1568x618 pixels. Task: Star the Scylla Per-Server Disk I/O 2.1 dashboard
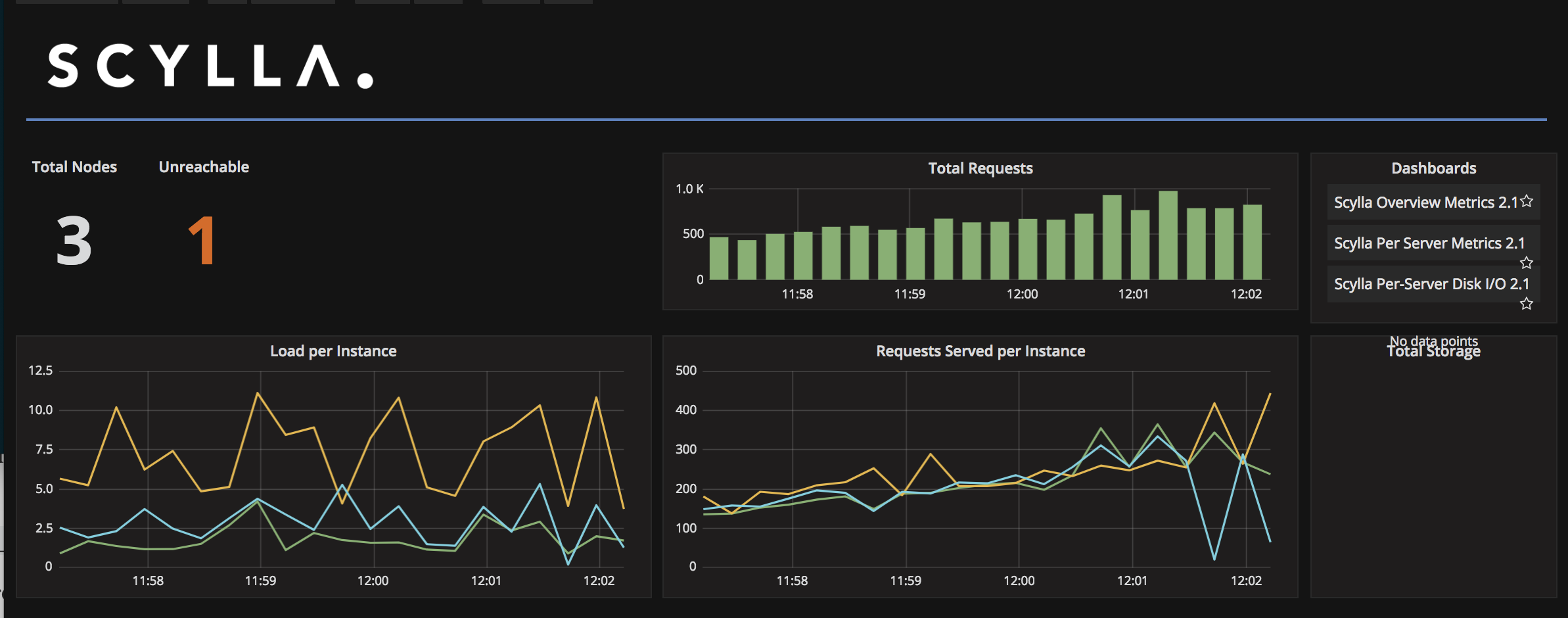pyautogui.click(x=1527, y=304)
